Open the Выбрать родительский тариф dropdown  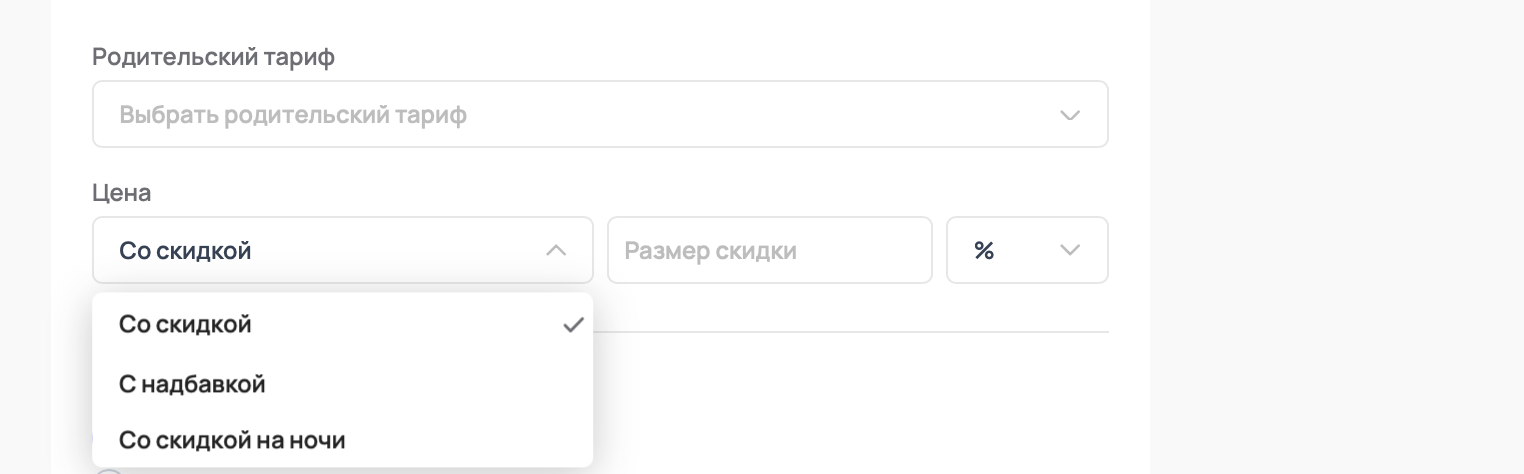[x=599, y=115]
